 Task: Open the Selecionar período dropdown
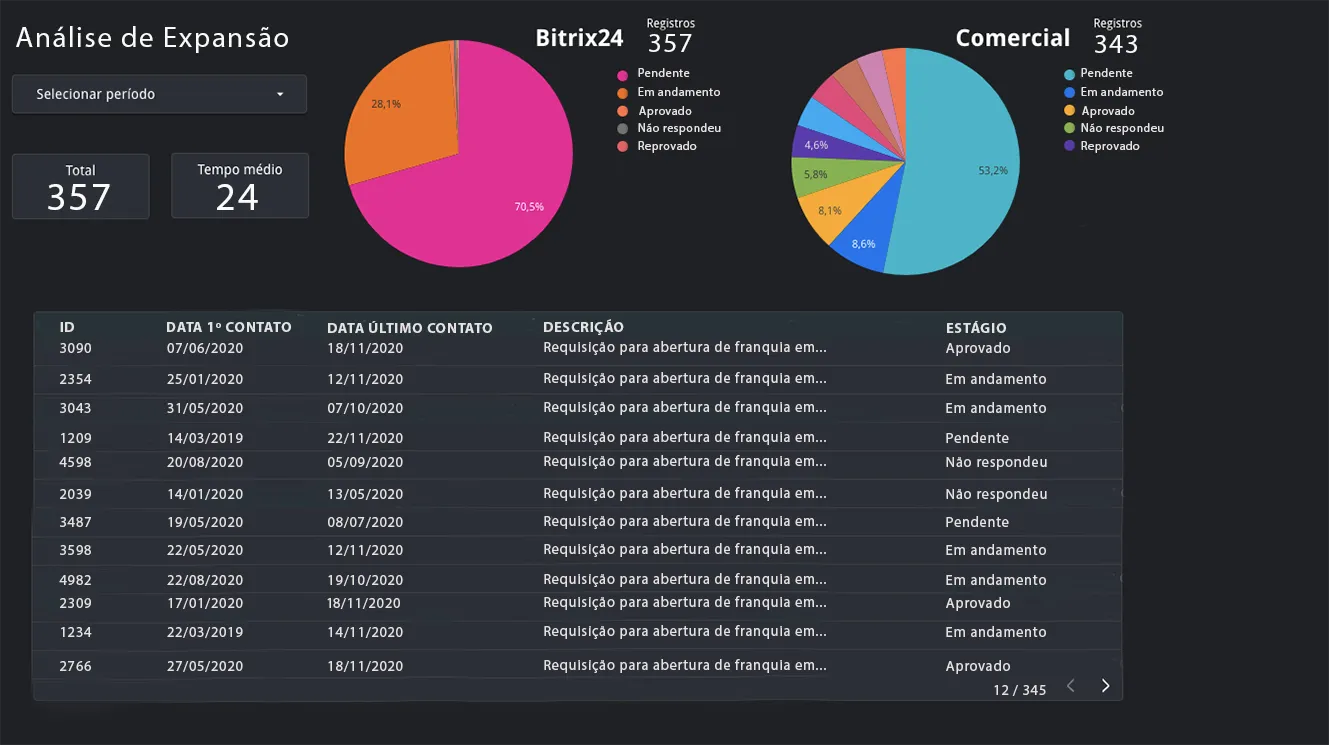[x=159, y=94]
